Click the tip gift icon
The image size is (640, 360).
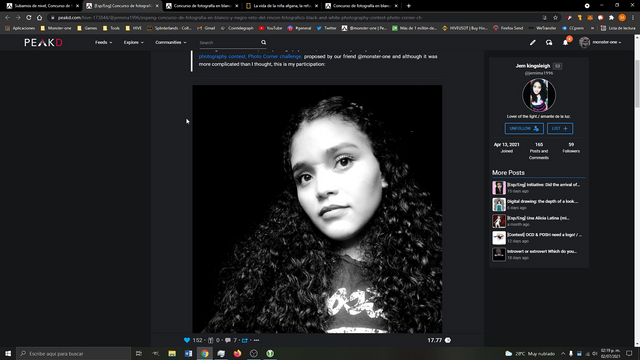(x=211, y=340)
